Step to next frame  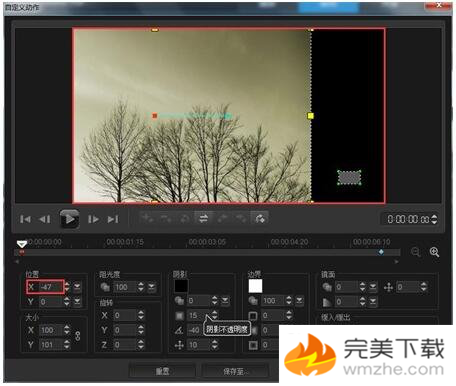(93, 219)
